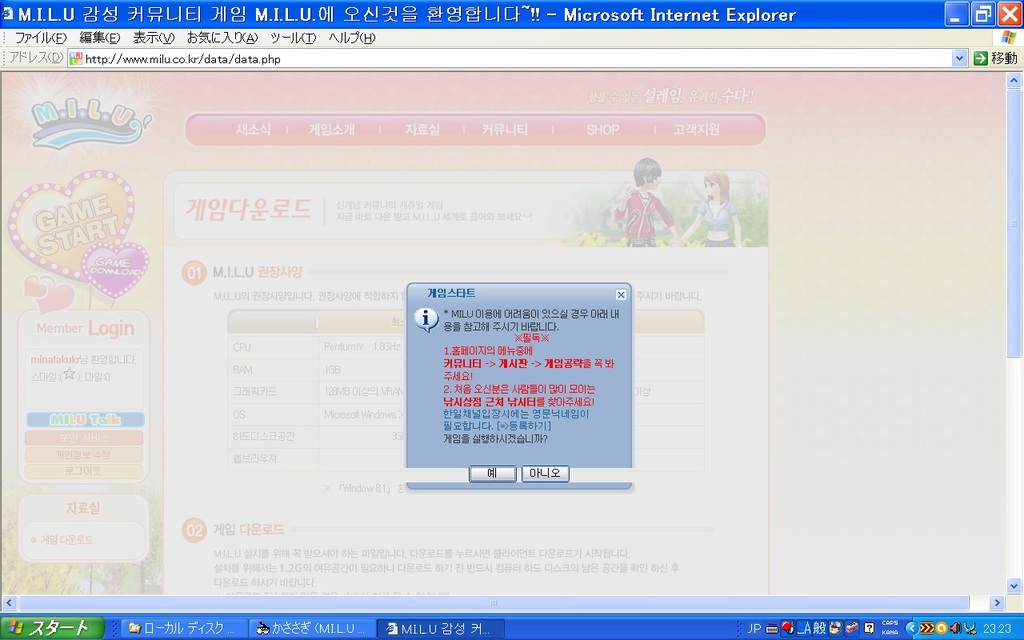Click the Windows flag throbber icon
The height and width of the screenshot is (640, 1024).
click(1008, 38)
